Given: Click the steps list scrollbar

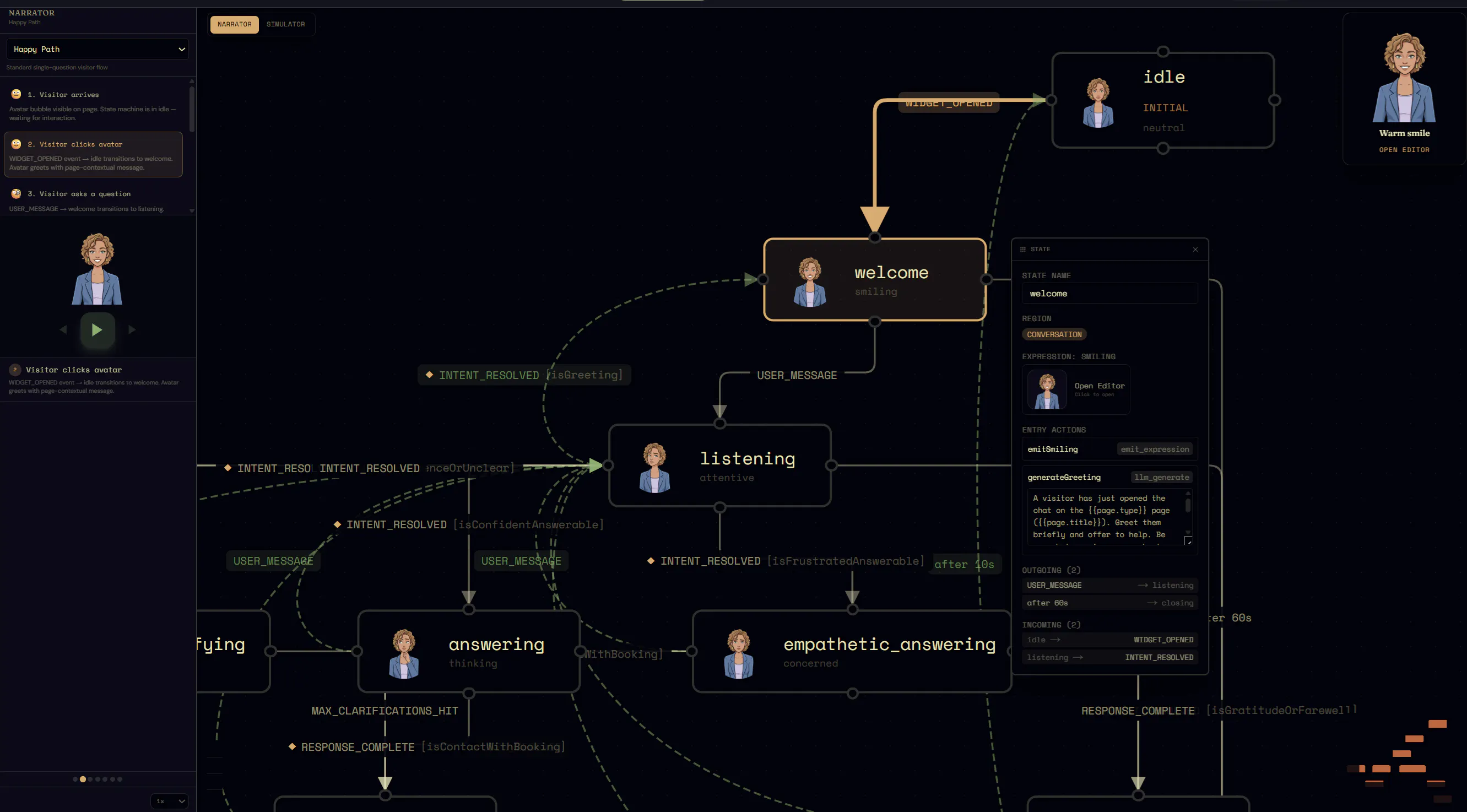Looking at the screenshot, I should pos(192,108).
